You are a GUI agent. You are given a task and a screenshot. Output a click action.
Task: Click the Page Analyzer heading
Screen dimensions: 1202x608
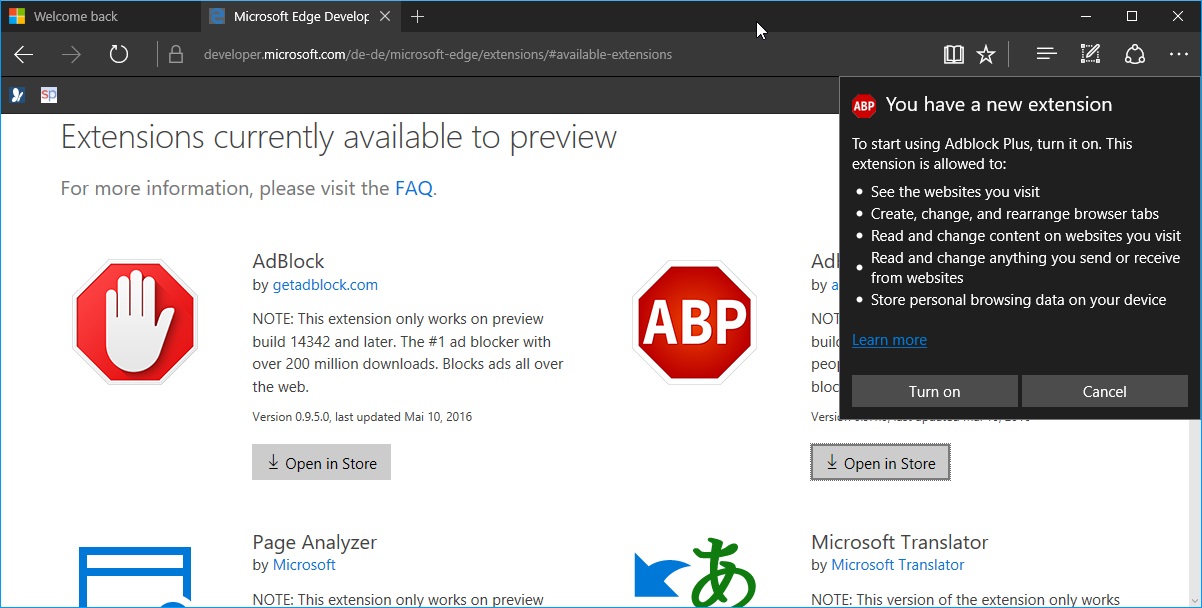pos(315,543)
